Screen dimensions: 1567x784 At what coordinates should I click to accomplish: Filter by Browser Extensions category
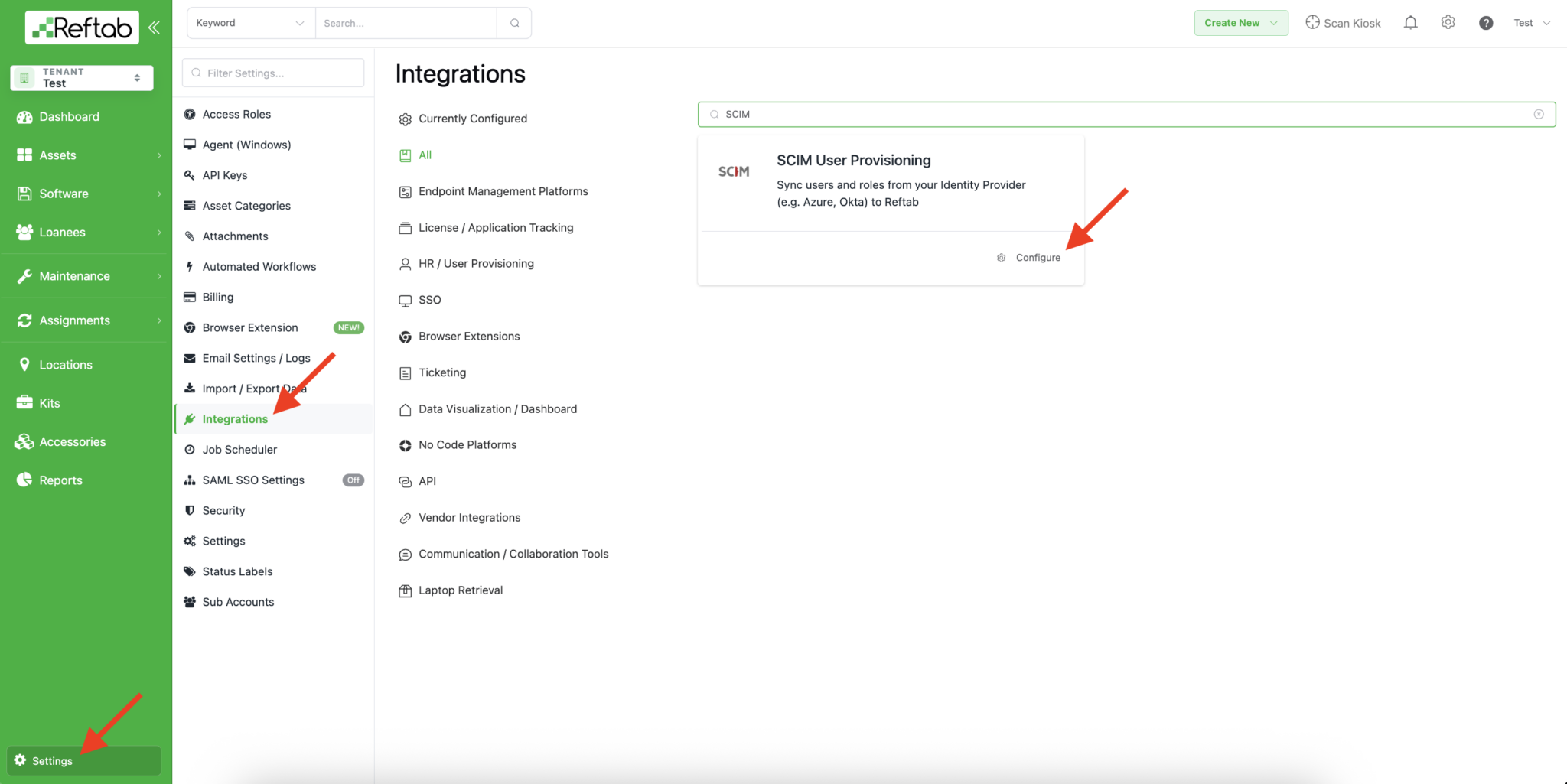pyautogui.click(x=459, y=337)
